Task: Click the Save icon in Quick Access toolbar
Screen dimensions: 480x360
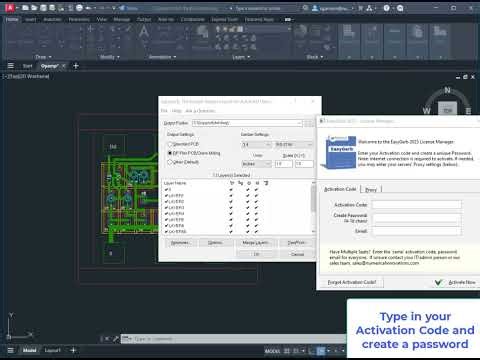Action: 43,7
